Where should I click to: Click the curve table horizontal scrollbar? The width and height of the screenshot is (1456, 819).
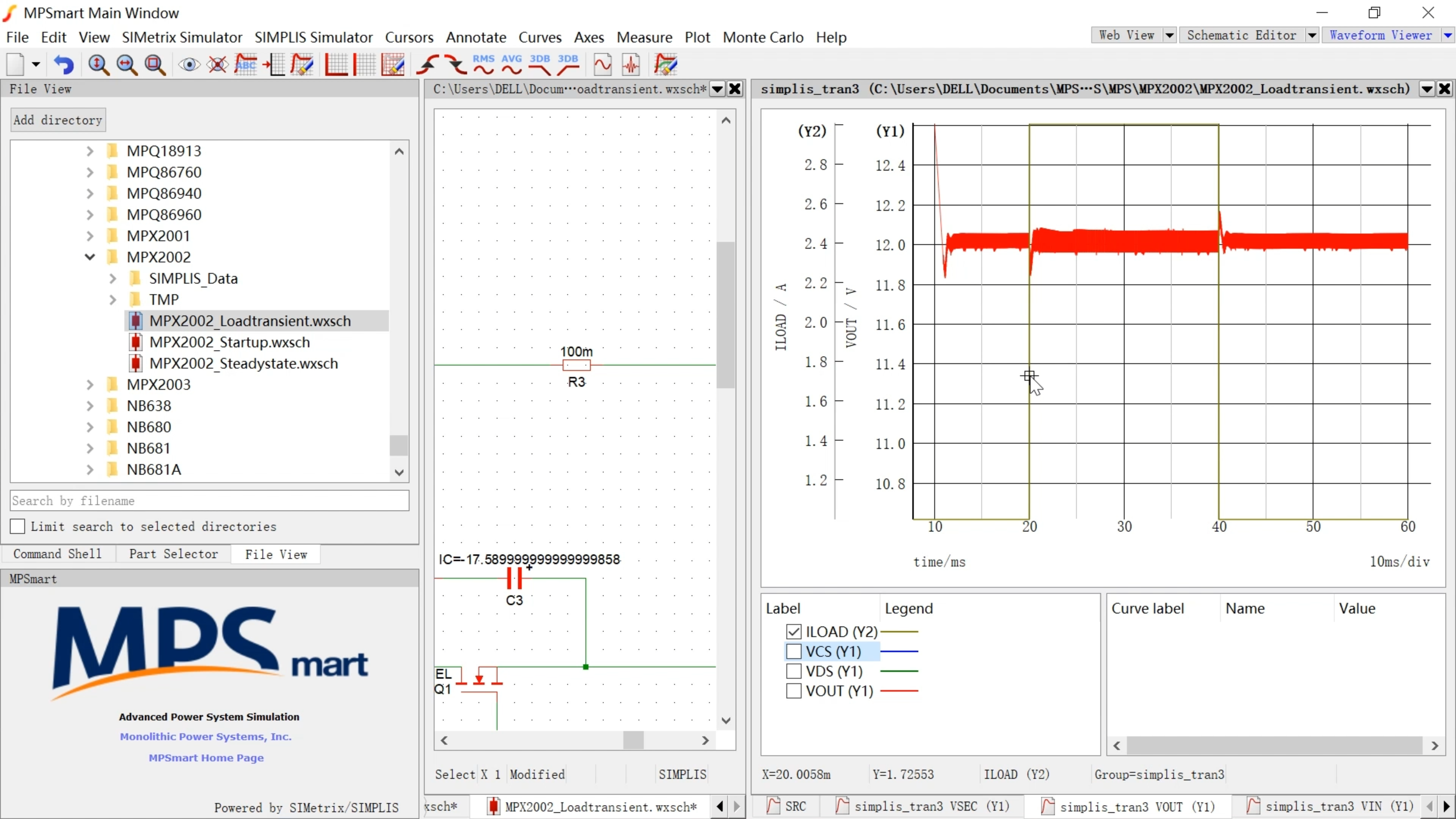(1274, 745)
